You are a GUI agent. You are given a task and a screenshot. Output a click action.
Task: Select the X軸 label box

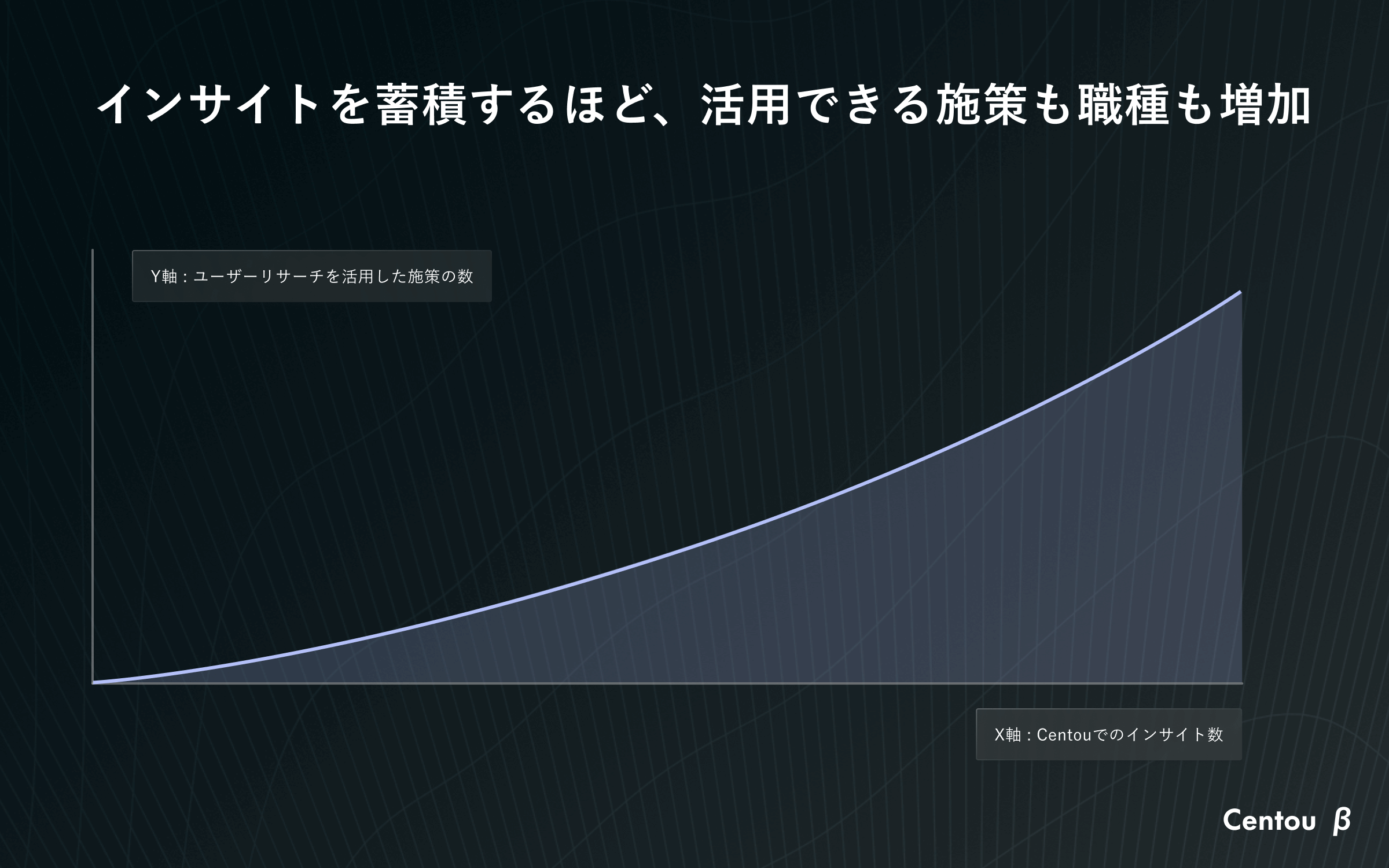[1108, 734]
